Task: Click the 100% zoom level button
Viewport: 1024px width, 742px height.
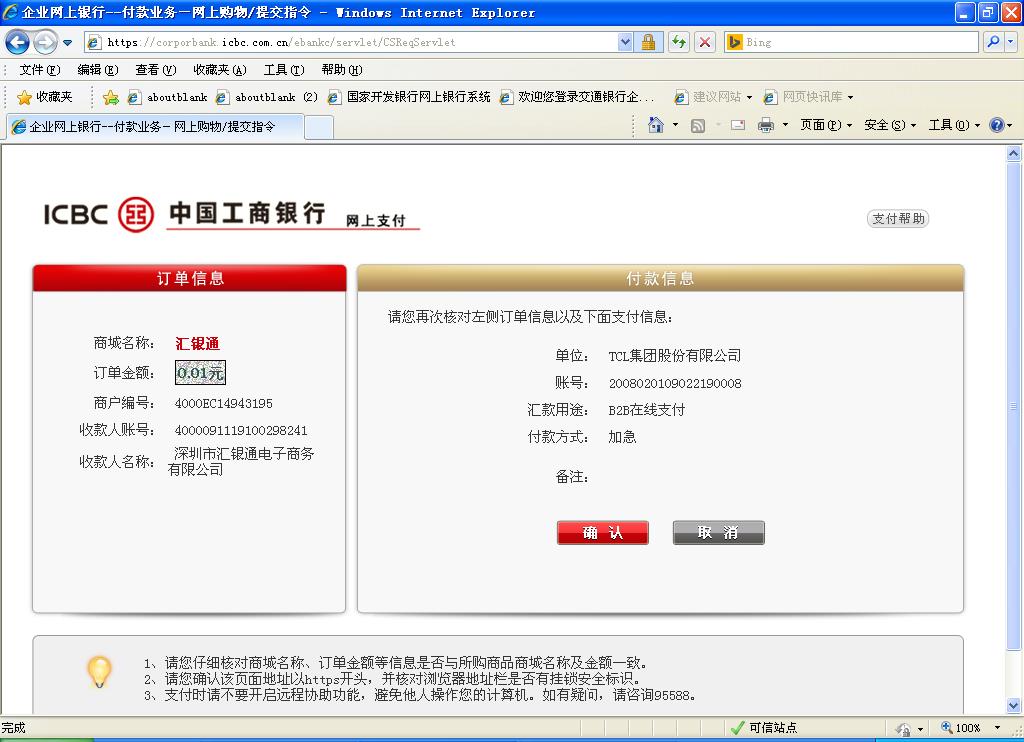Action: pos(961,728)
